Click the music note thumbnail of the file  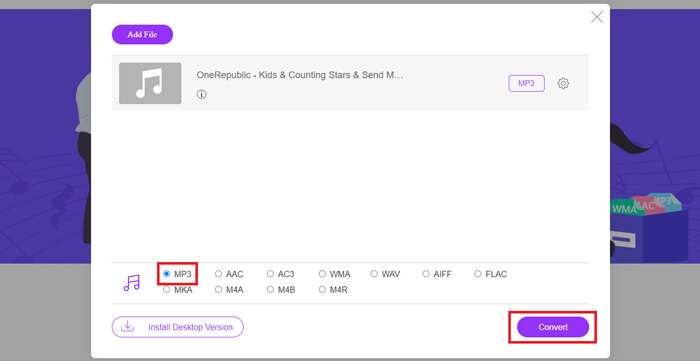pos(150,83)
